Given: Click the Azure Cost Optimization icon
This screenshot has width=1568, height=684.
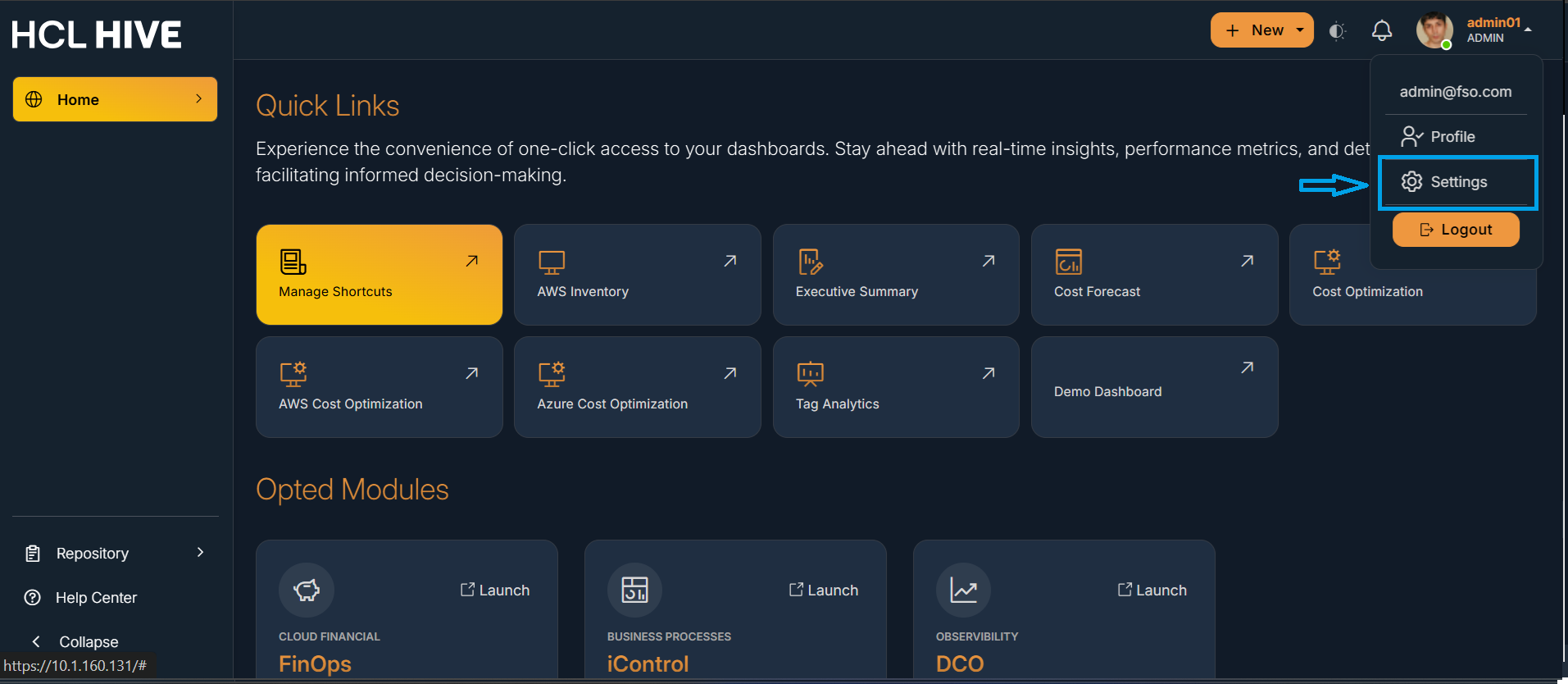Looking at the screenshot, I should [551, 374].
